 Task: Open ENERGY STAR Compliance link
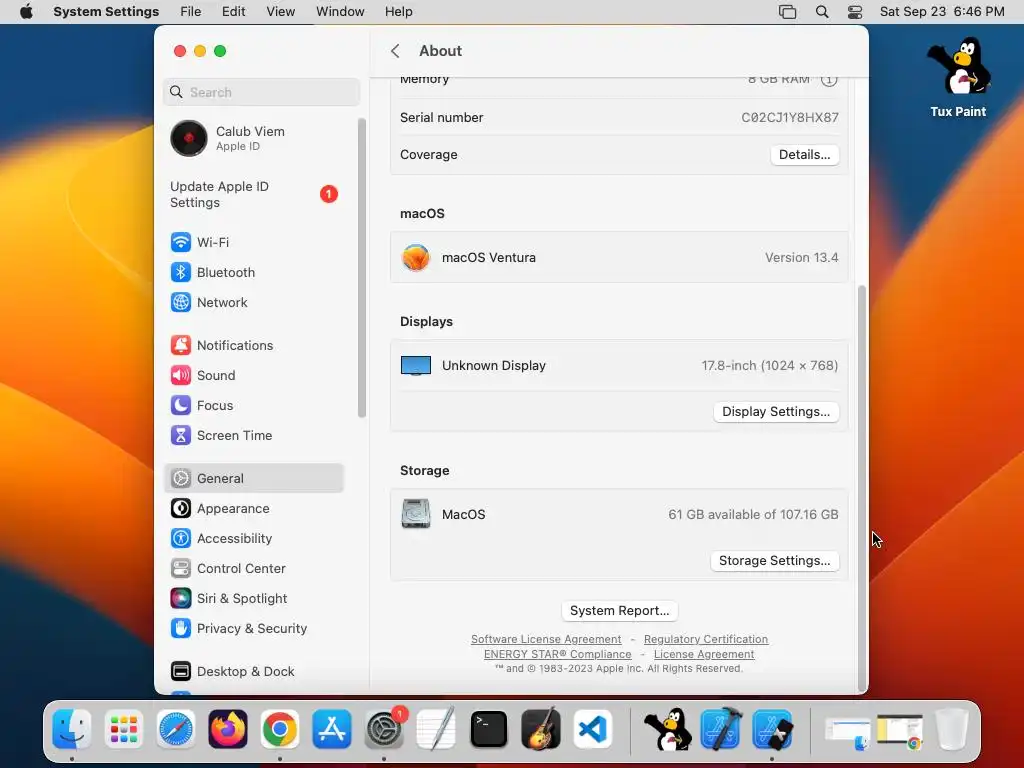tap(558, 654)
